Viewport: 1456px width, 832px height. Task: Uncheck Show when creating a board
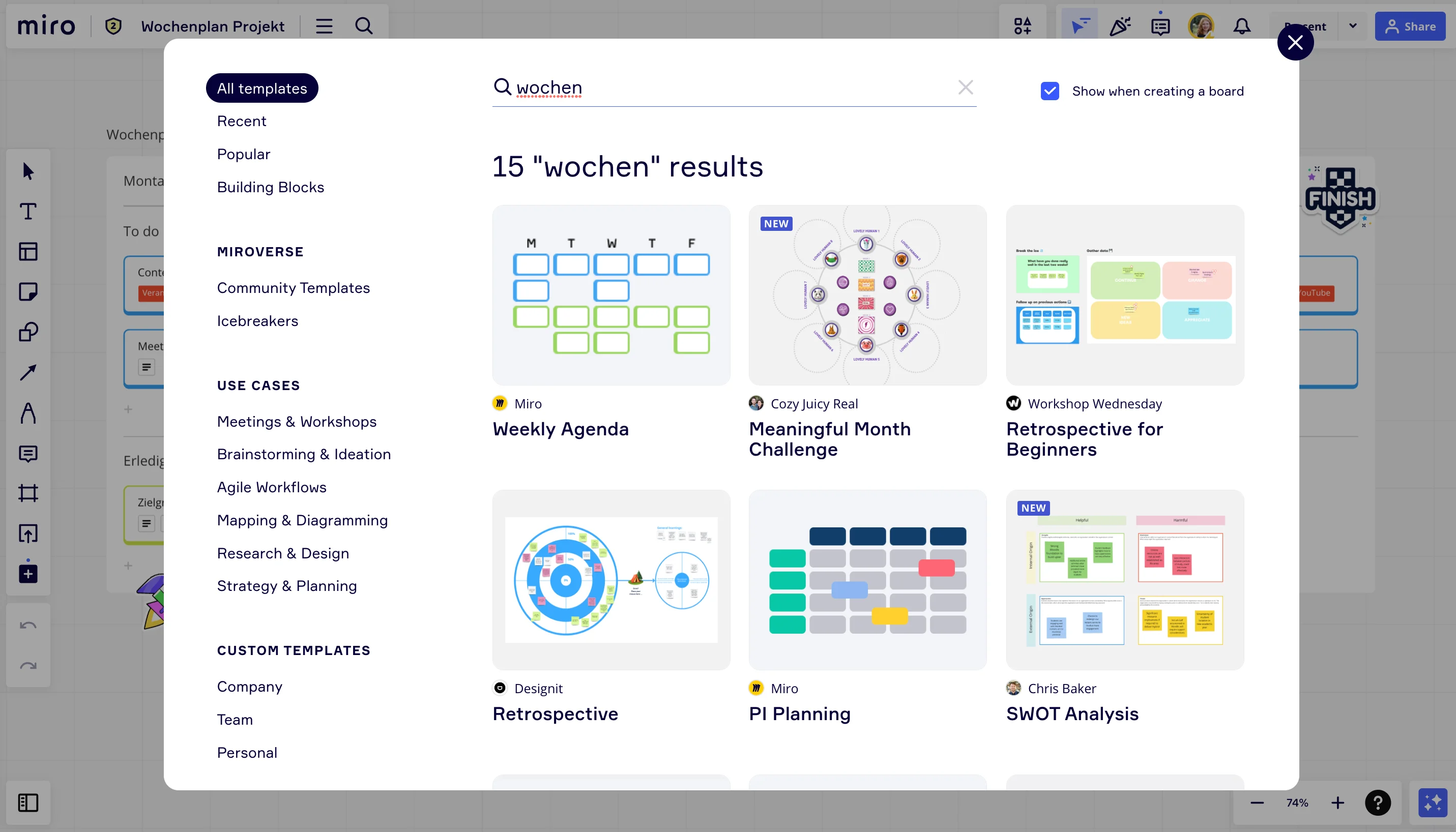click(1050, 91)
